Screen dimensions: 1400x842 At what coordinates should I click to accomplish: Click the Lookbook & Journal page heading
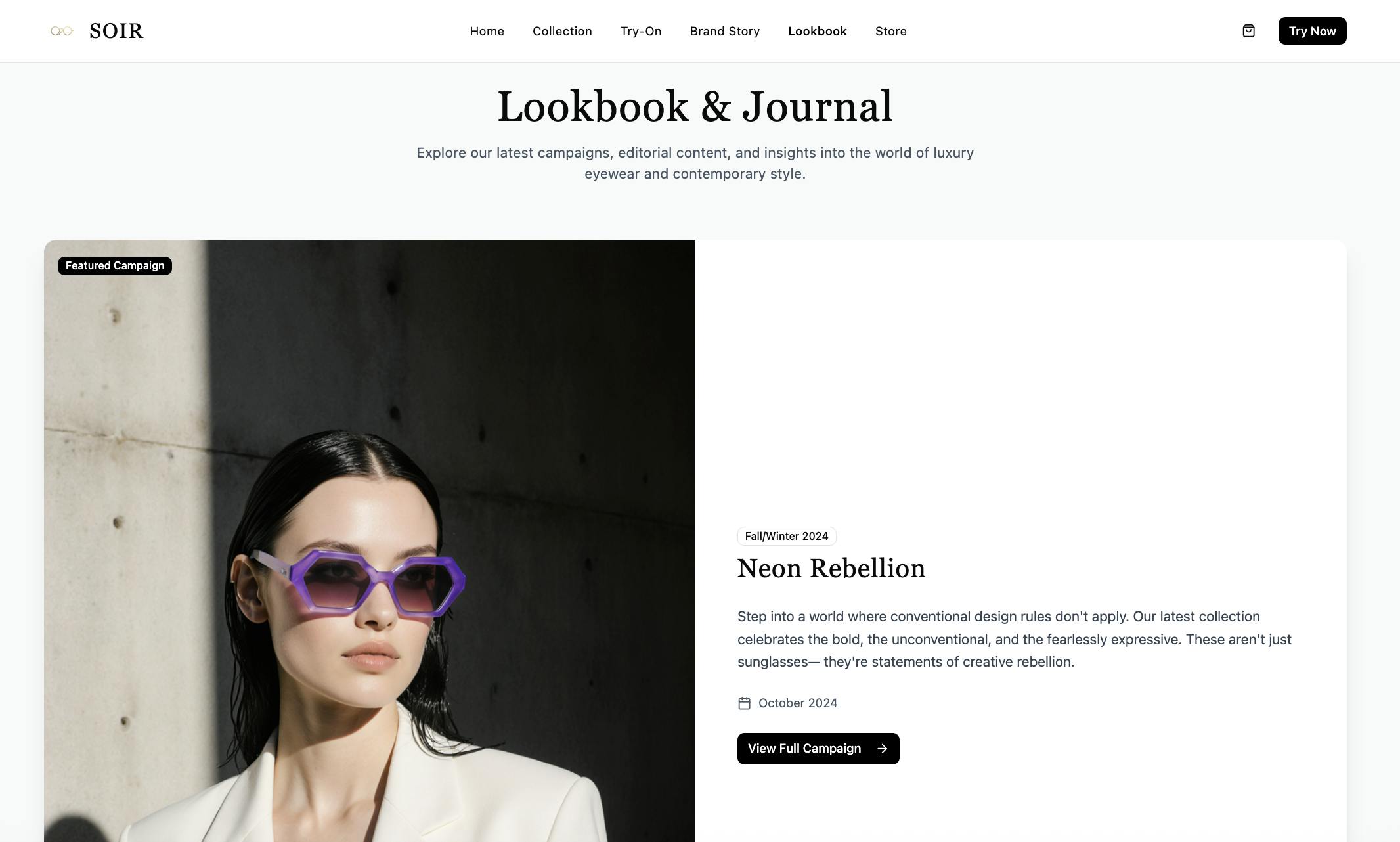coord(695,106)
